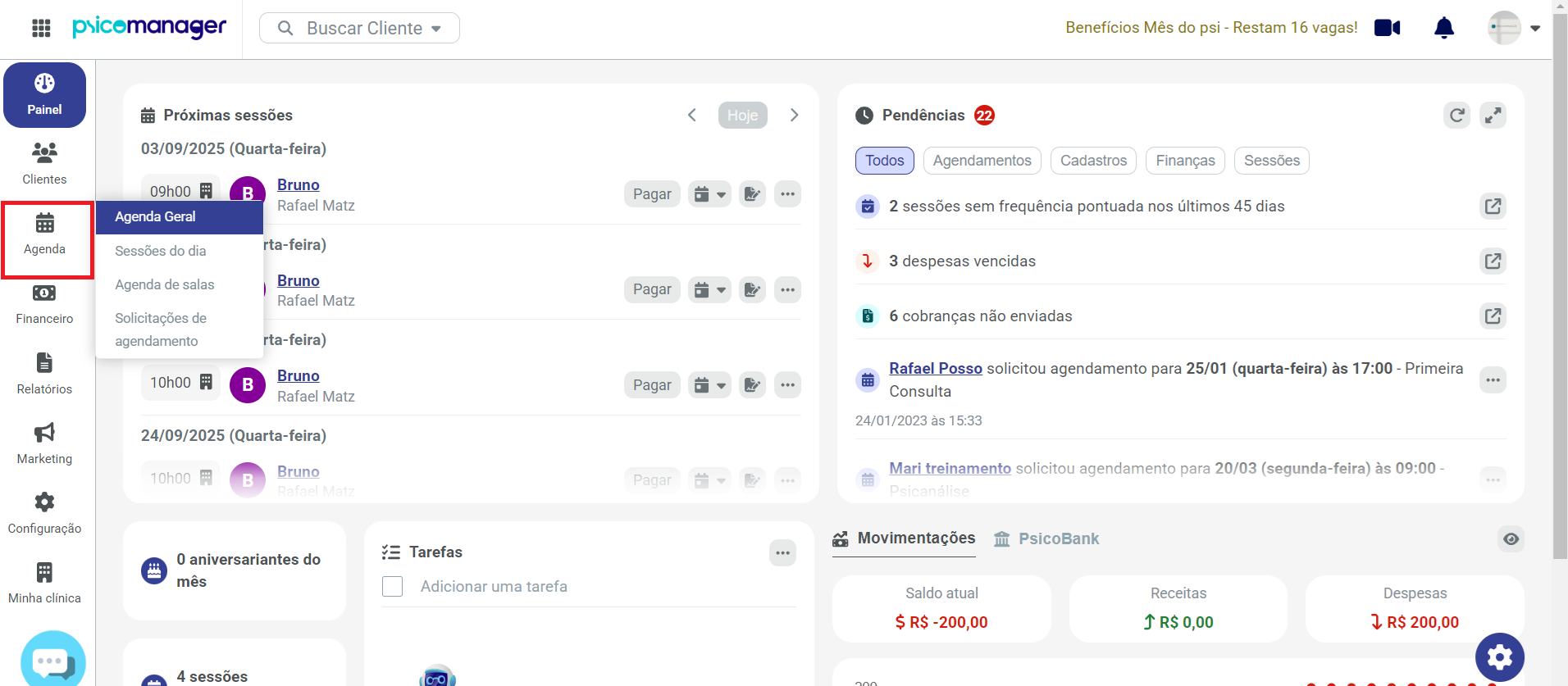The height and width of the screenshot is (686, 1568).
Task: Open Bruno link in 03/09/2025 session
Action: point(298,185)
